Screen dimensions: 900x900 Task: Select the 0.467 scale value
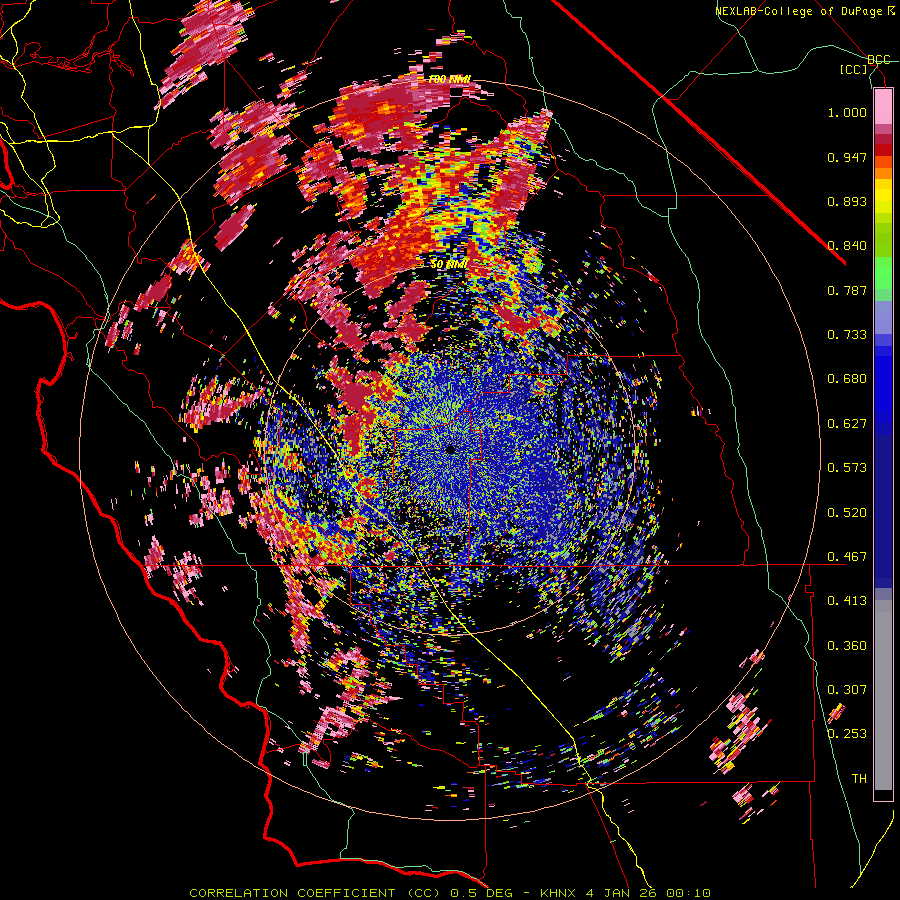pyautogui.click(x=847, y=557)
